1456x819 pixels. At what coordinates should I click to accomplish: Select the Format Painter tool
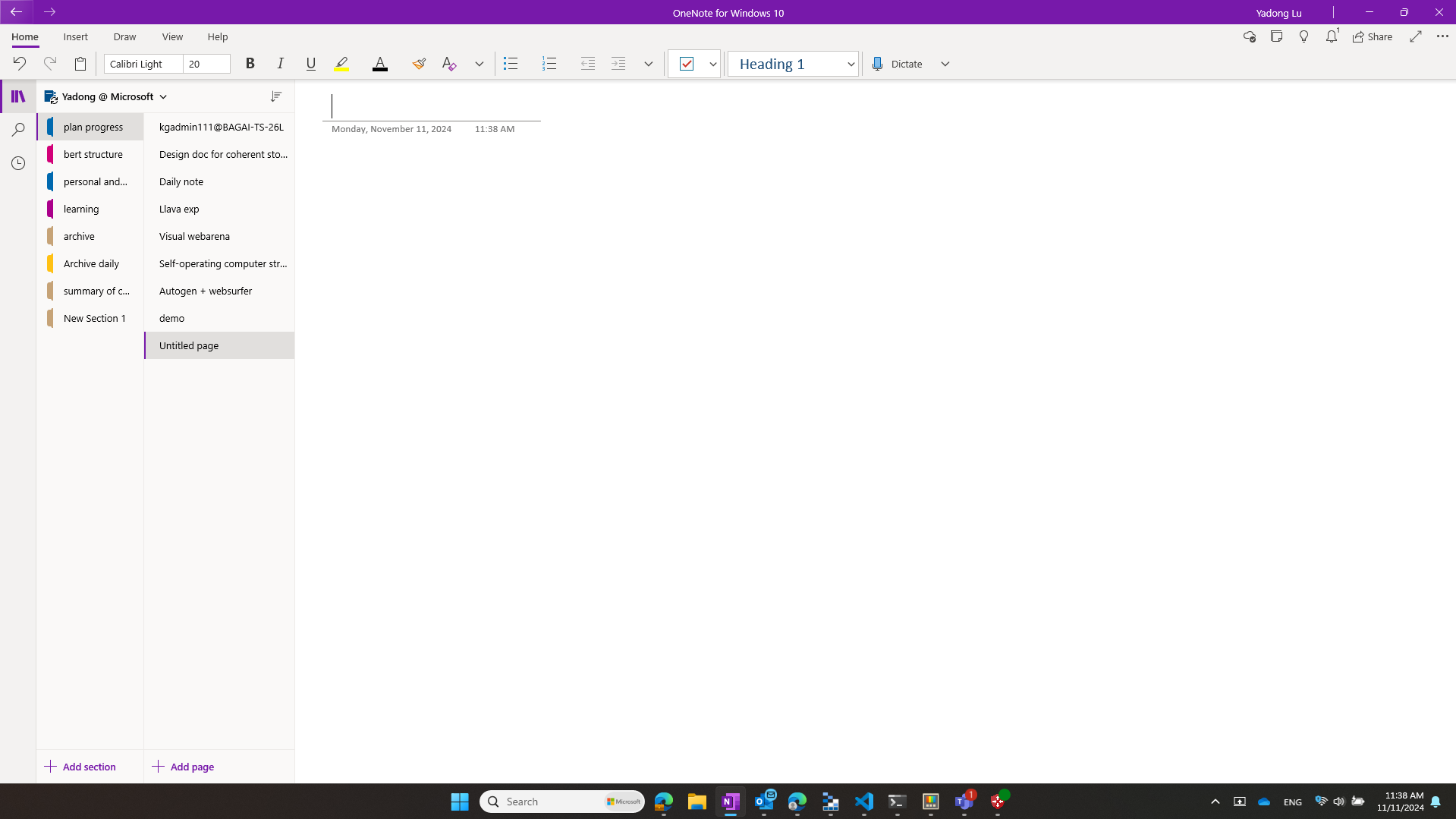418,64
